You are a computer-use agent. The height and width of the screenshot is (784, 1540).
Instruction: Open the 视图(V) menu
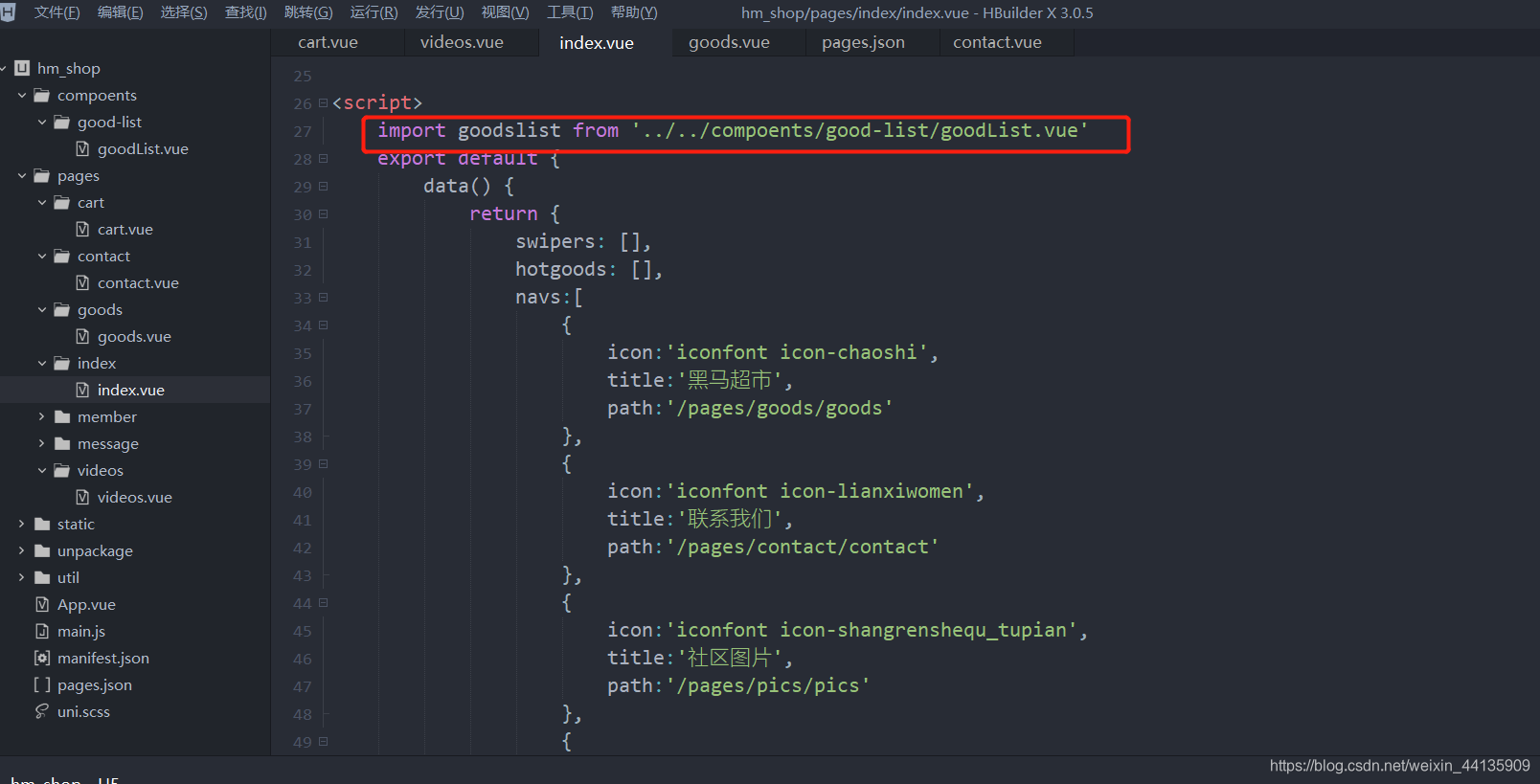(505, 12)
